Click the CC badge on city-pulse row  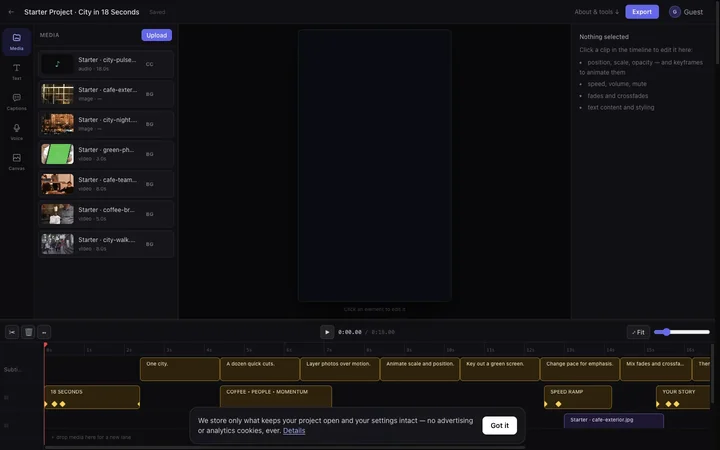[x=149, y=64]
